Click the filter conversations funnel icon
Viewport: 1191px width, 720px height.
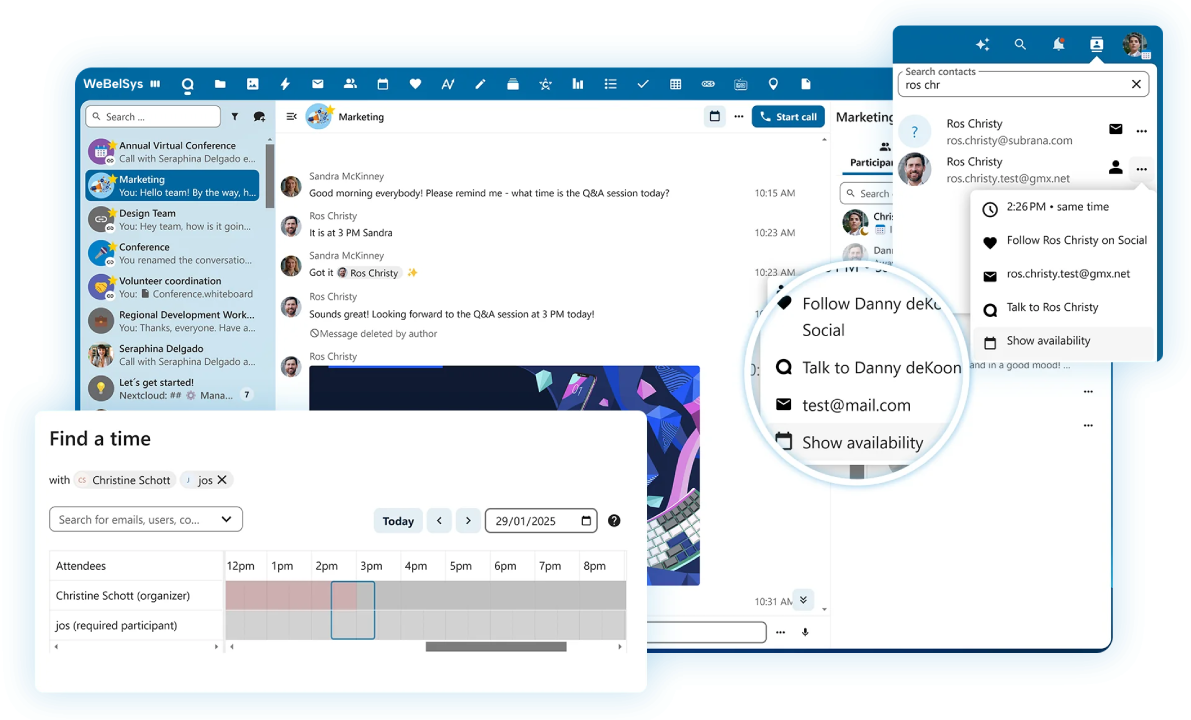point(235,117)
